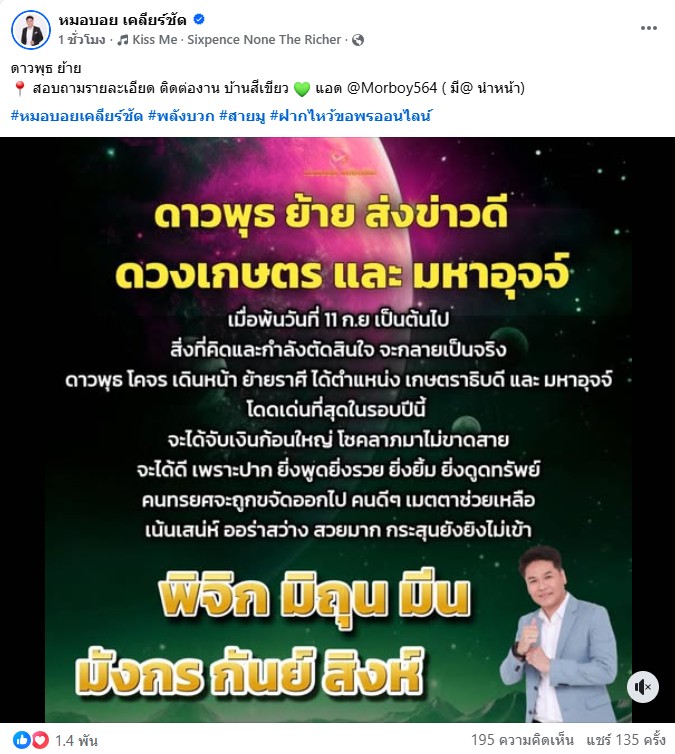The width and height of the screenshot is (675, 754).
Task: Unmute the video with the speaker icon
Action: click(642, 687)
